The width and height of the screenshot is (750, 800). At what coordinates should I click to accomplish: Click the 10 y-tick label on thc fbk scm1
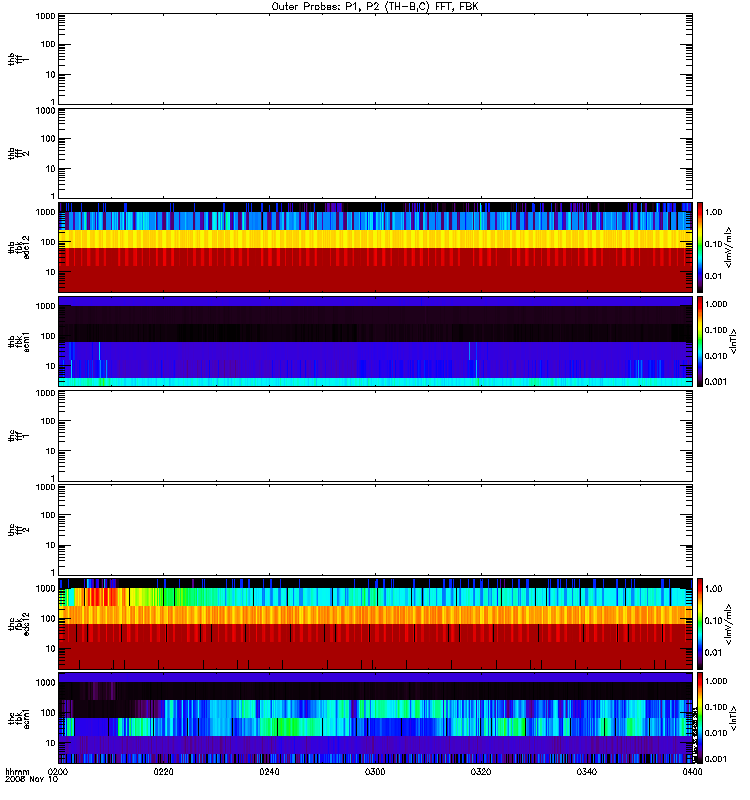(51, 743)
